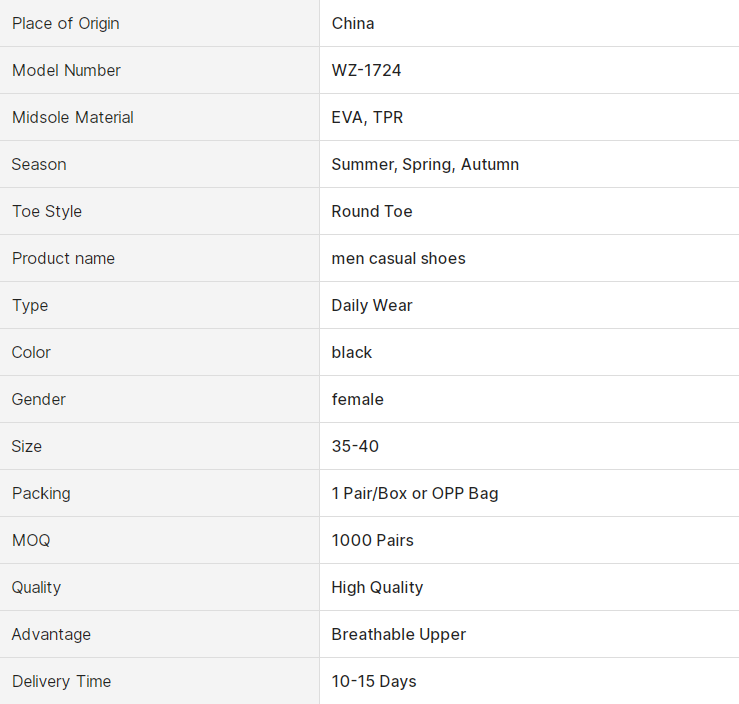Click the 10-15 Days delivery value
This screenshot has width=739, height=704.
[x=374, y=681]
